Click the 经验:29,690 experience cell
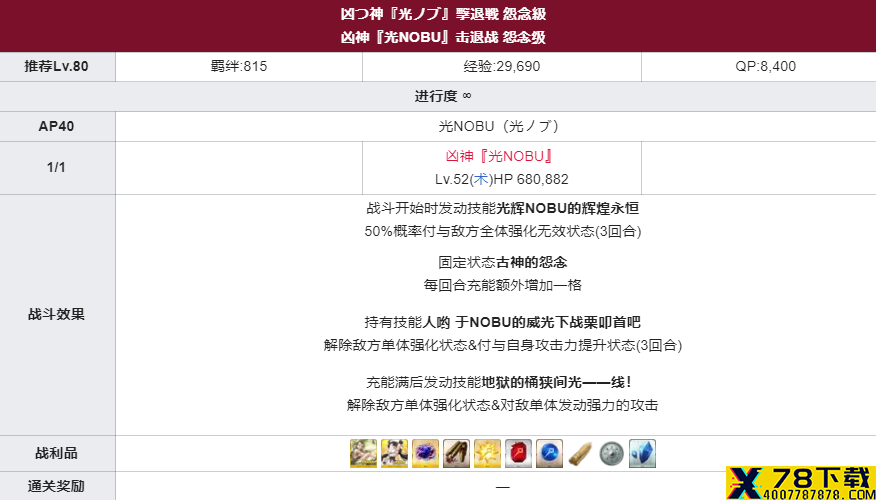The width and height of the screenshot is (876, 500). tap(502, 67)
